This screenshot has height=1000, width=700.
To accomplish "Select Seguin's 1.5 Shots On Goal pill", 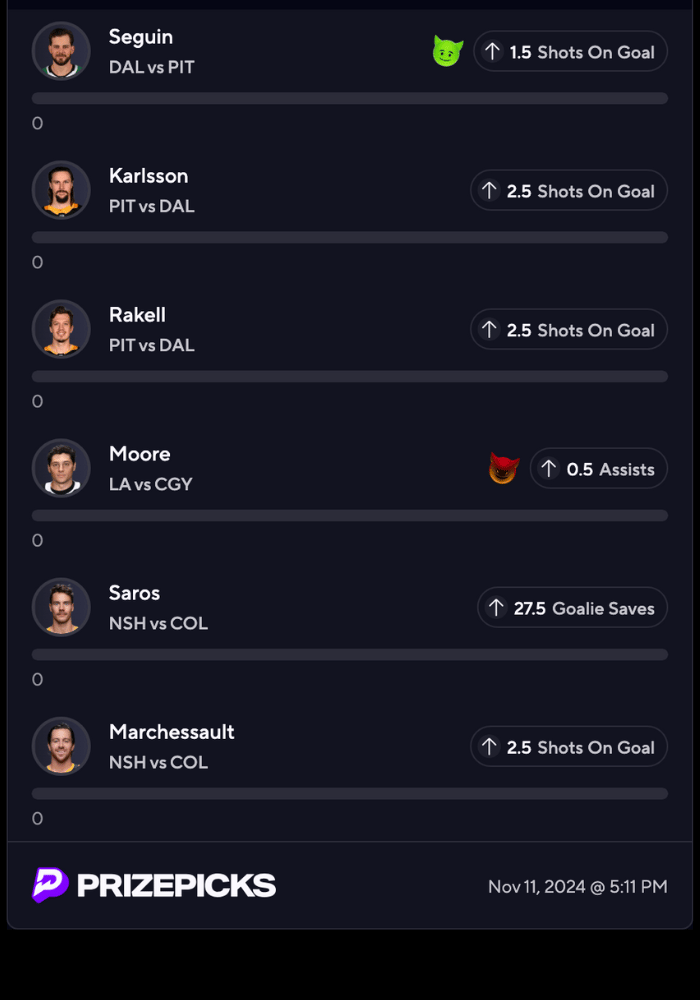I will (x=570, y=52).
